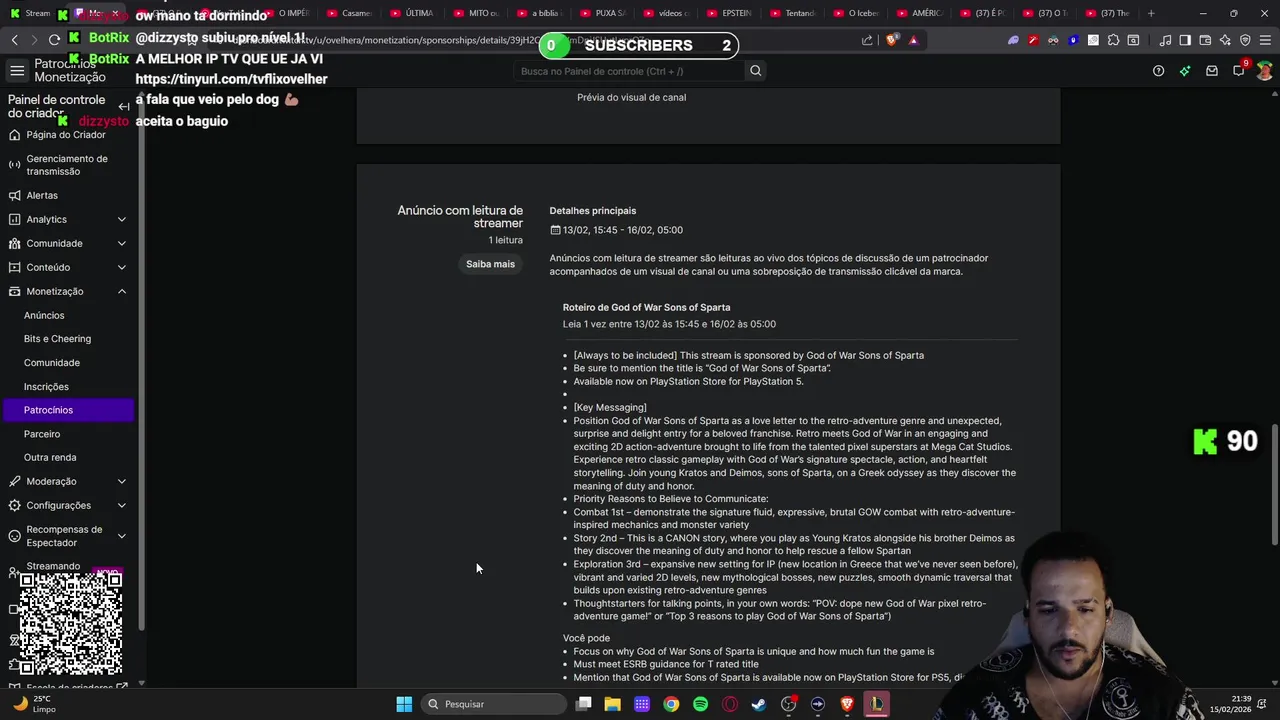Open the music note playlist icon
The width and height of the screenshot is (1280, 720).
pyautogui.click(x=1165, y=40)
